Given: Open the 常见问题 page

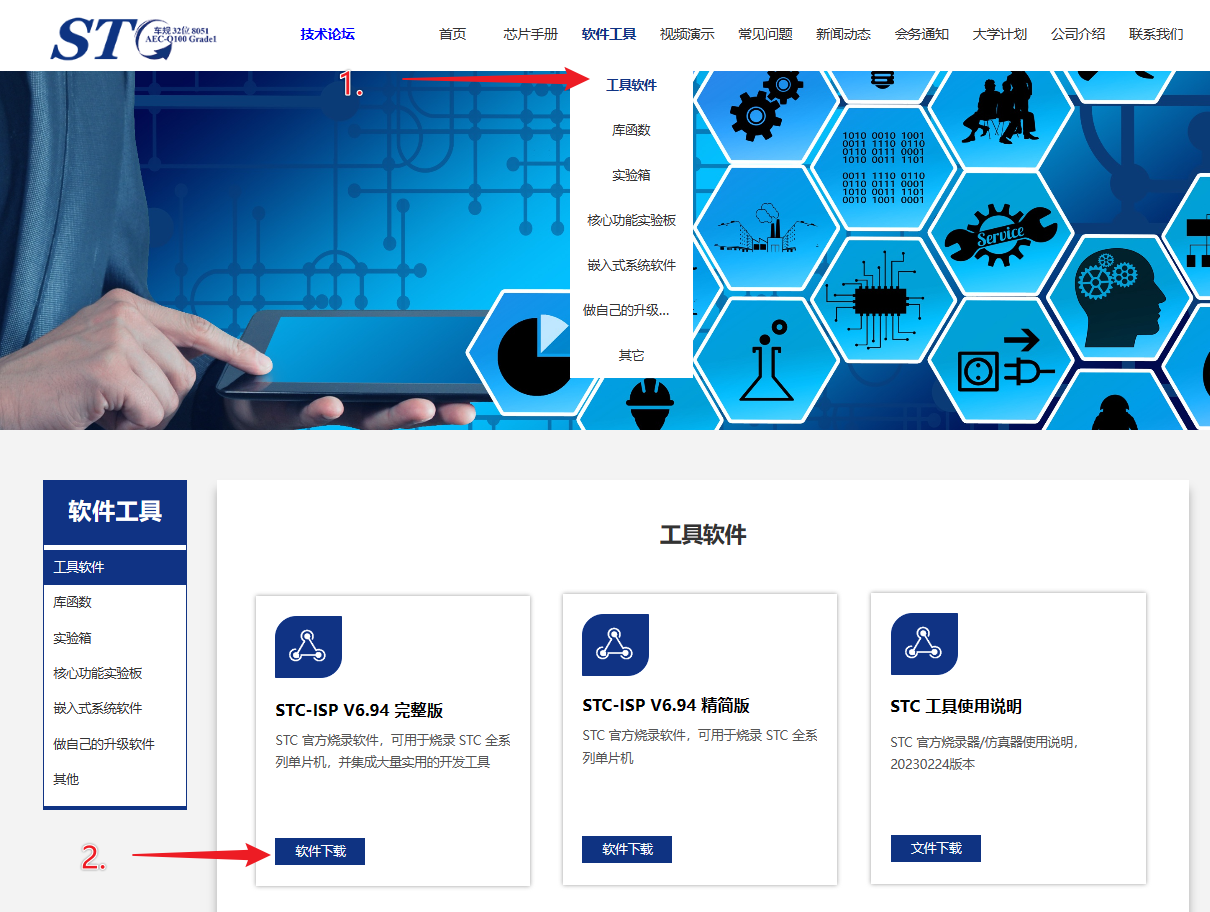Looking at the screenshot, I should point(764,33).
